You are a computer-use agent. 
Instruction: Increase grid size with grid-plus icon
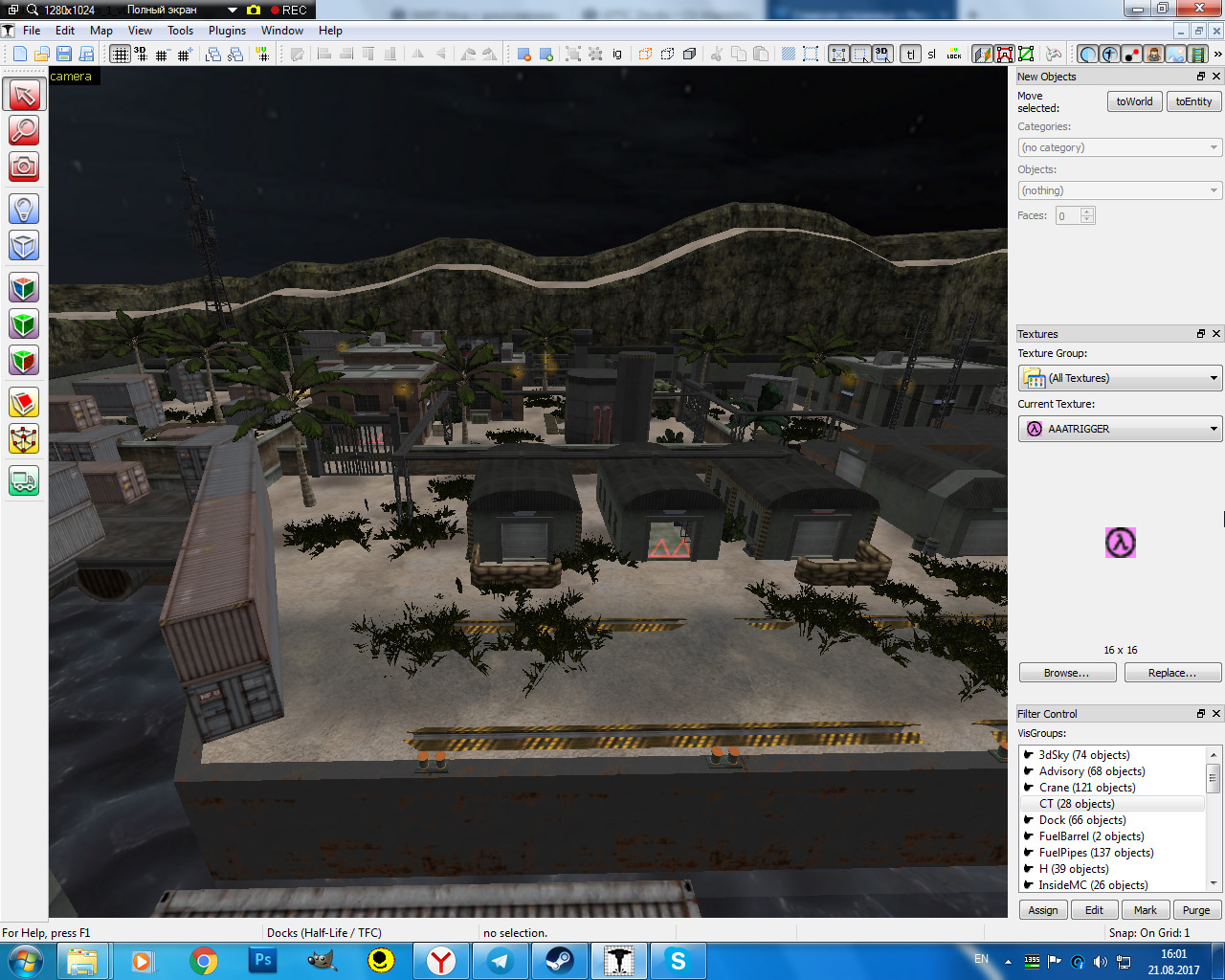coord(184,54)
